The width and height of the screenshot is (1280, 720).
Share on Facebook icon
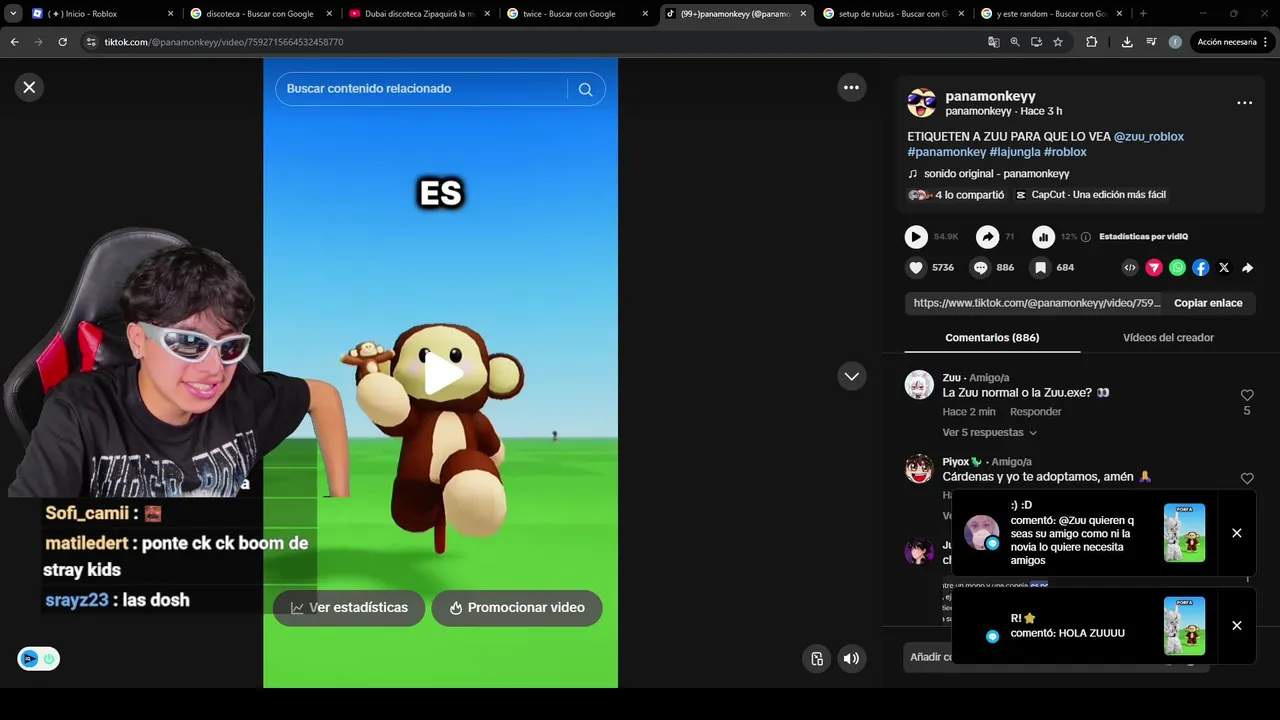click(1200, 268)
